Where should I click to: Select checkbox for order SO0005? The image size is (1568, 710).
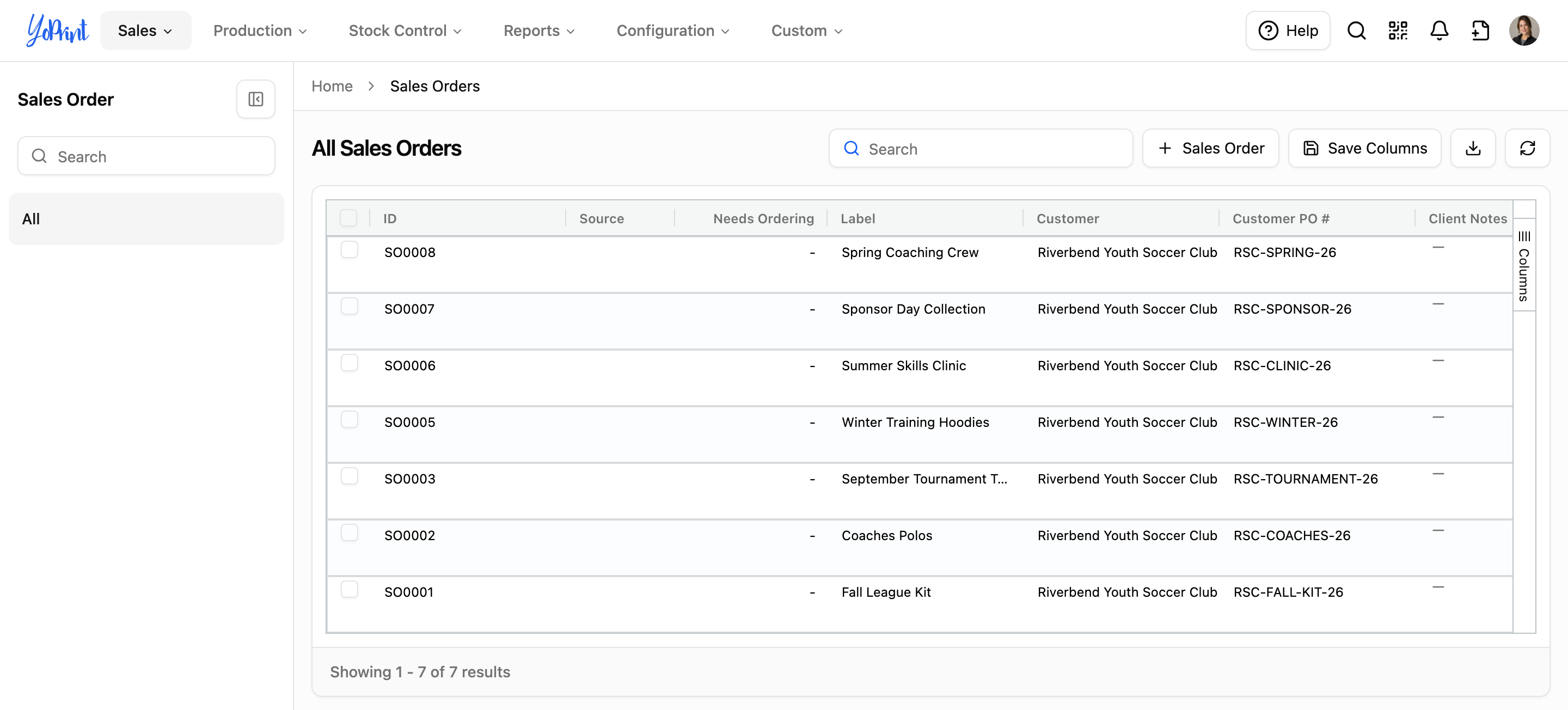click(350, 419)
